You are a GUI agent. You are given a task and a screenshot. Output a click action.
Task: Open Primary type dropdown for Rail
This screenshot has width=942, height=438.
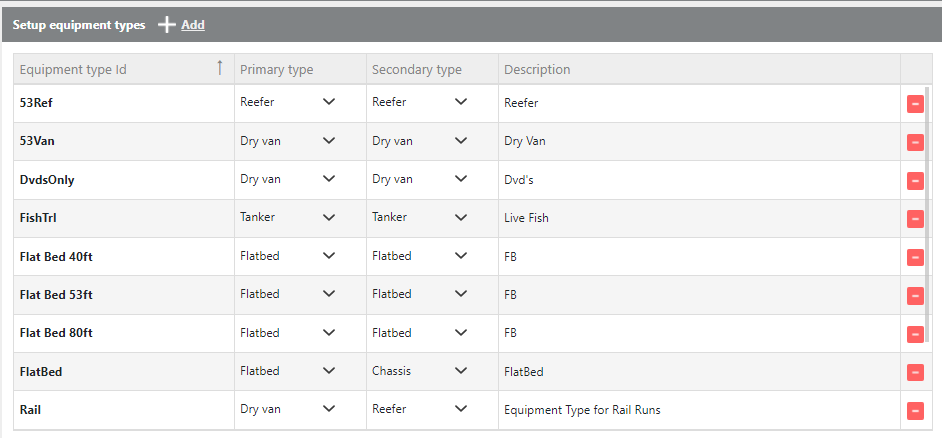pyautogui.click(x=329, y=409)
